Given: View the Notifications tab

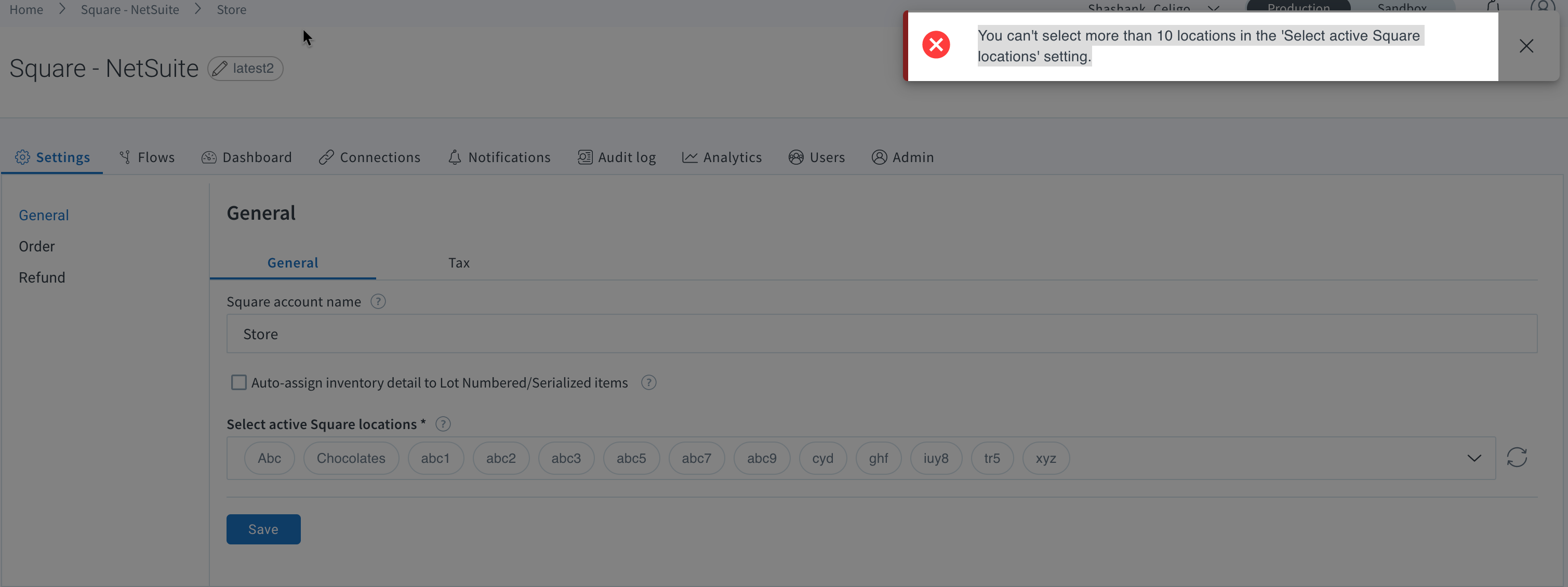Looking at the screenshot, I should click(499, 157).
